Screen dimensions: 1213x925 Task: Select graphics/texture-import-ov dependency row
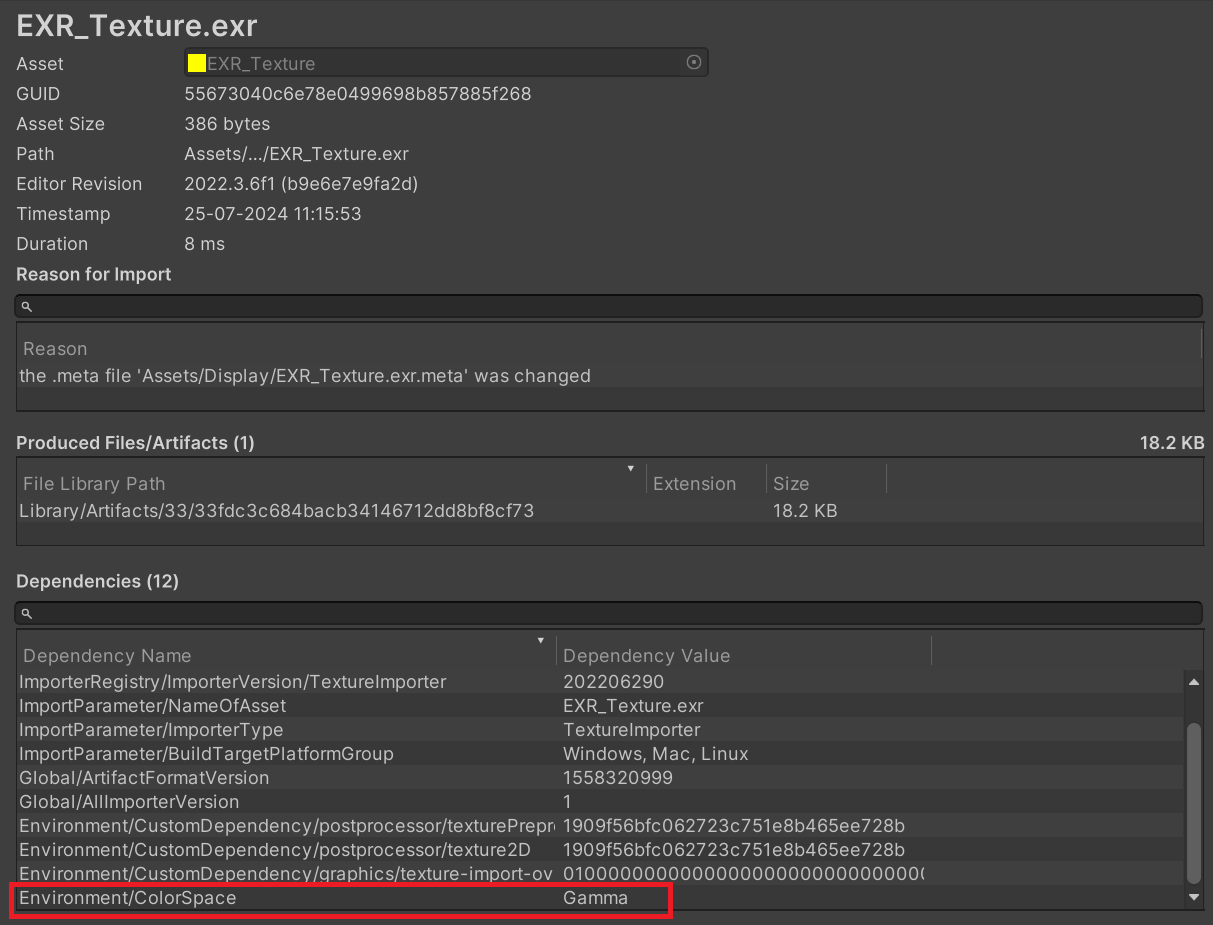tap(600, 874)
